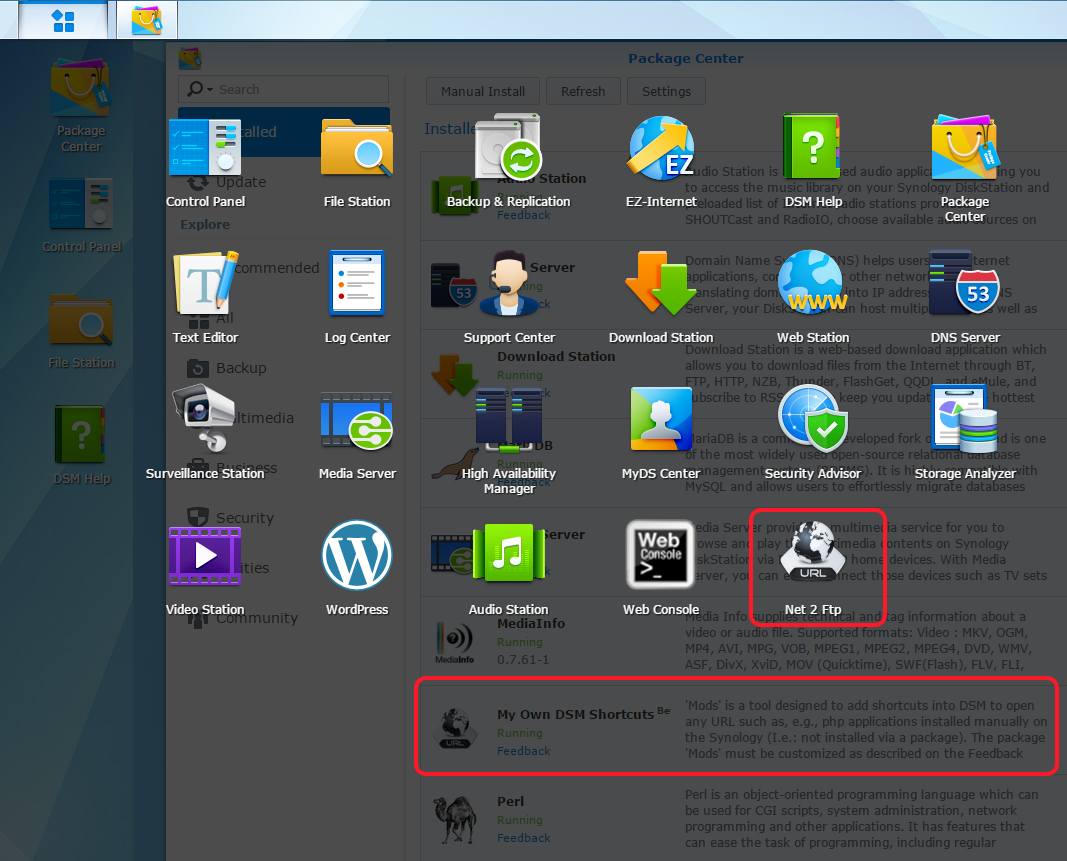Refresh the Package Center list
The width and height of the screenshot is (1067, 861).
[583, 91]
